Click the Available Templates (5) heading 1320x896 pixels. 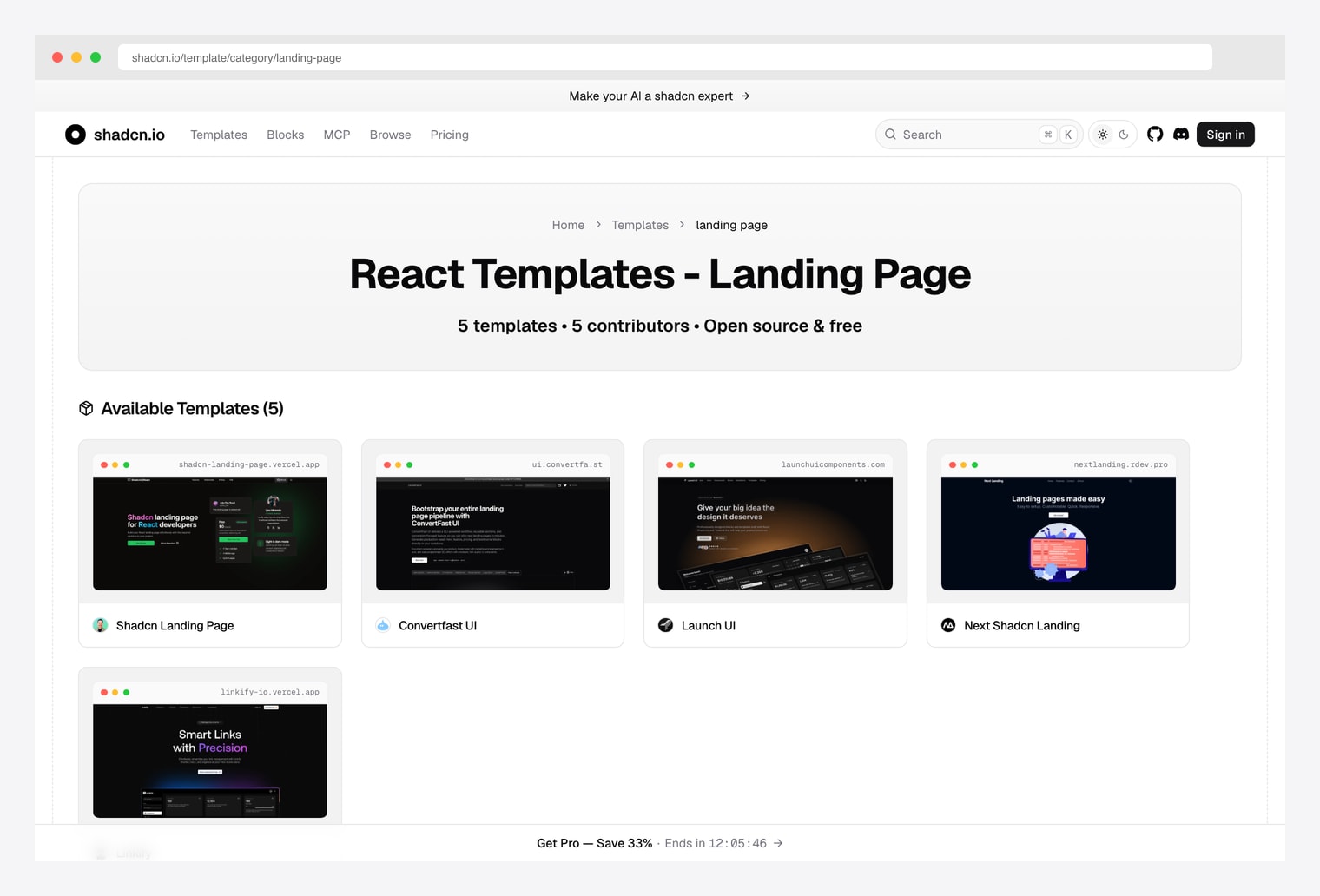tap(193, 409)
